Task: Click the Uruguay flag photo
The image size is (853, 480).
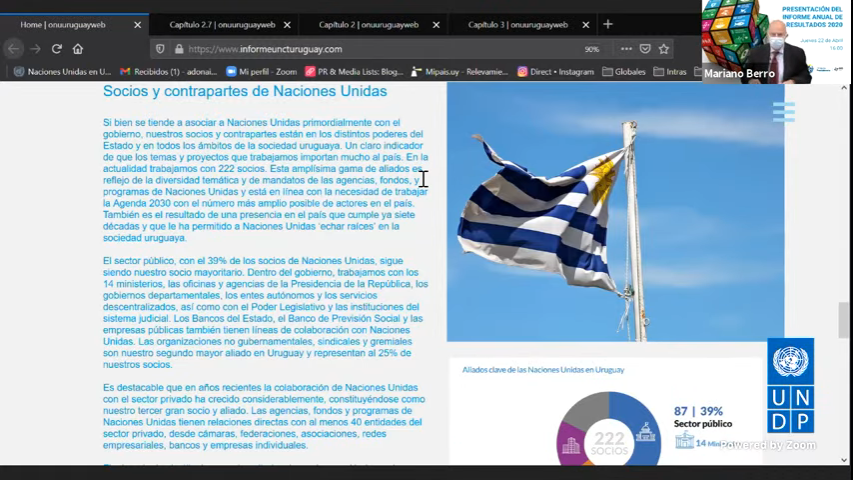Action: click(x=615, y=212)
